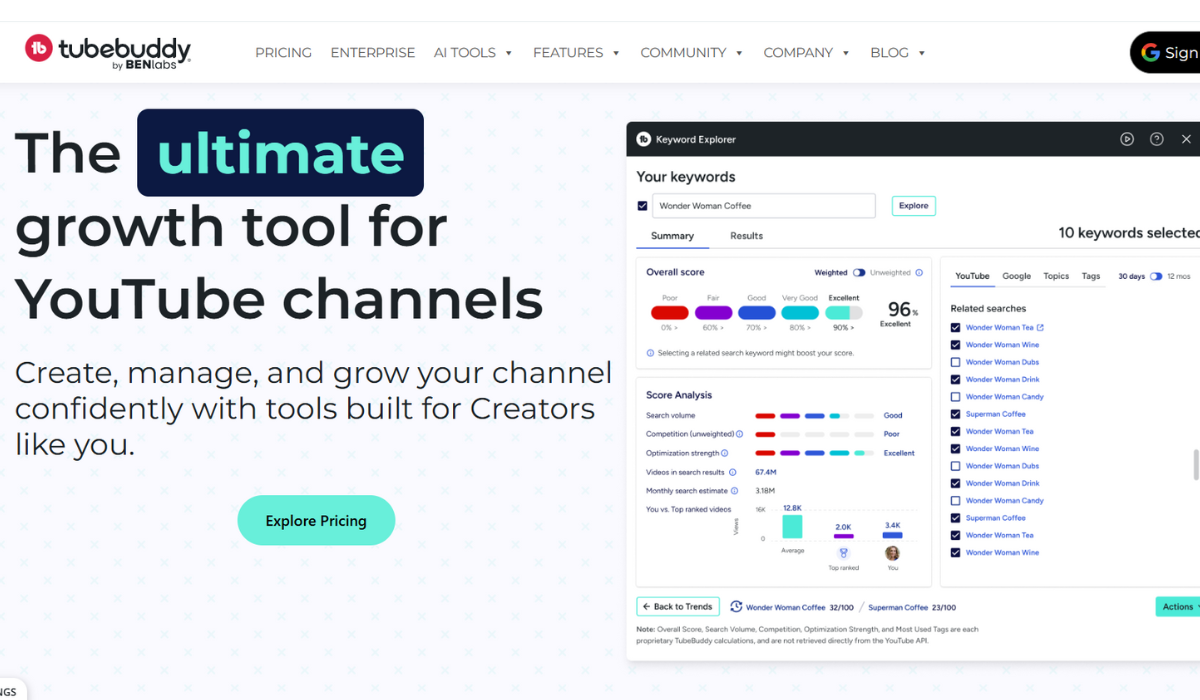Viewport: 1200px width, 700px height.
Task: Click the tb logo beside Keyword Explorer title
Action: tap(643, 139)
